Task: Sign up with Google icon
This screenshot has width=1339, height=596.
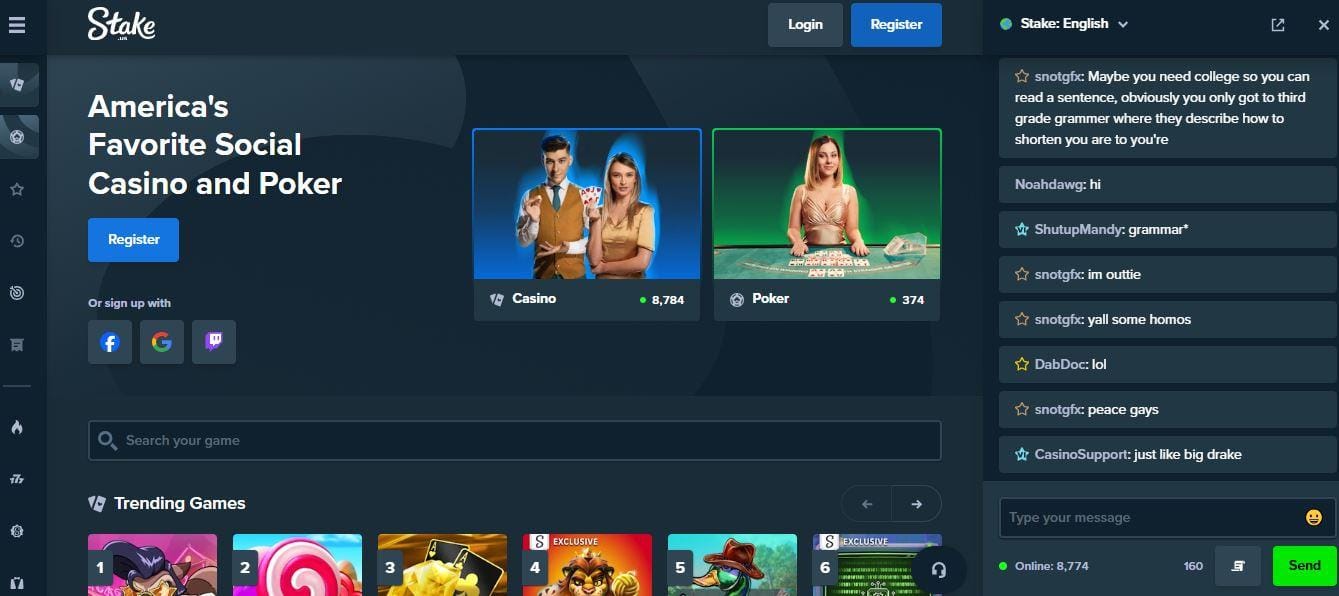Action: point(162,342)
